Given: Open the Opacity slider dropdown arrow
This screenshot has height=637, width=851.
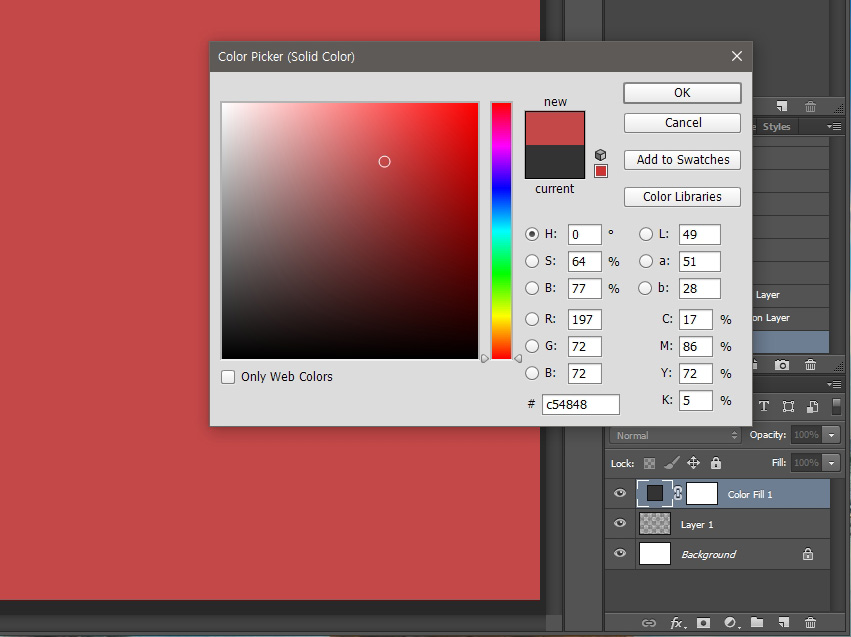Looking at the screenshot, I should (x=831, y=435).
